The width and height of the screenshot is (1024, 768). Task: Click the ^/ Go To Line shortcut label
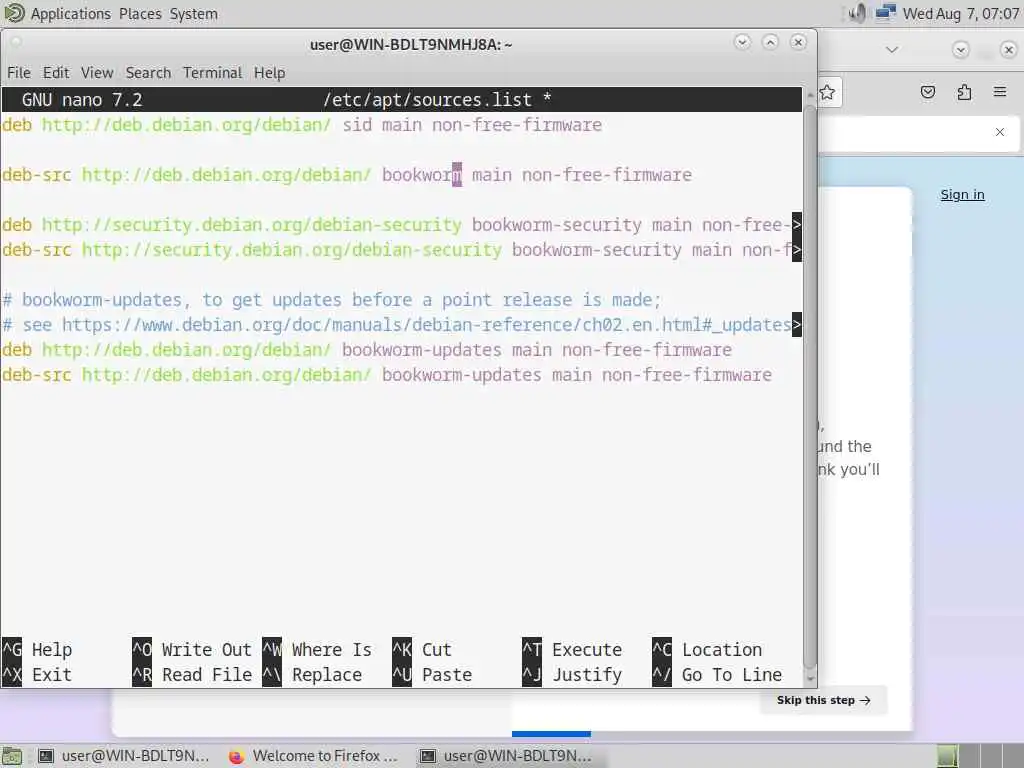point(717,675)
